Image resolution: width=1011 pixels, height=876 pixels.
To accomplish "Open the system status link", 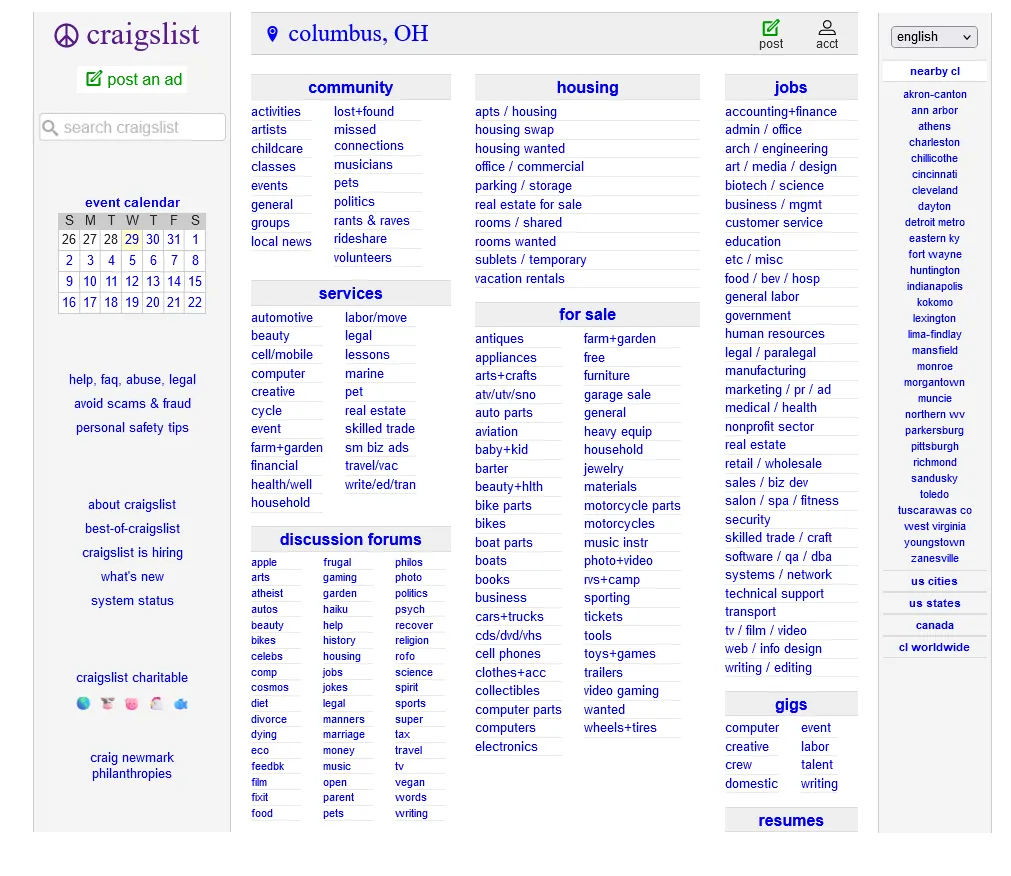I will click(x=132, y=601).
